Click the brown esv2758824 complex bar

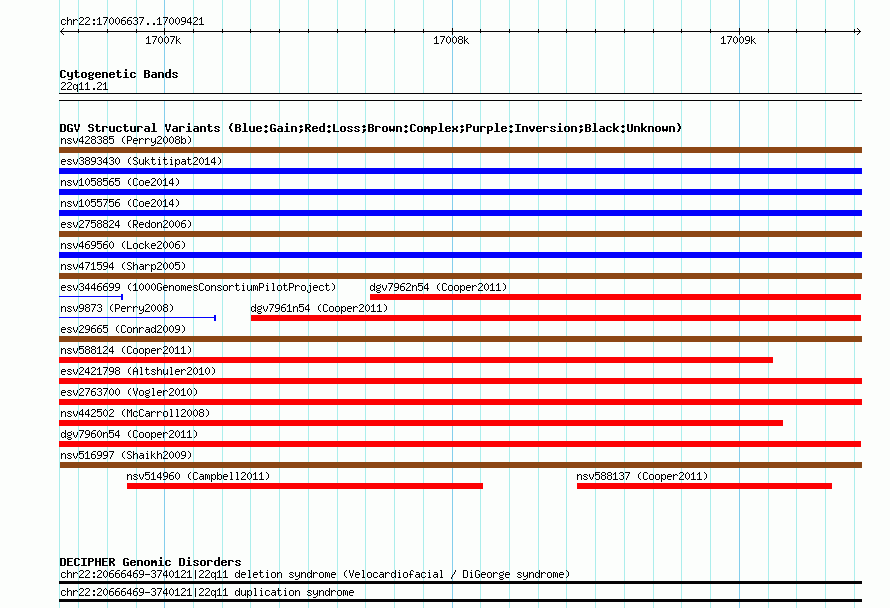[460, 234]
